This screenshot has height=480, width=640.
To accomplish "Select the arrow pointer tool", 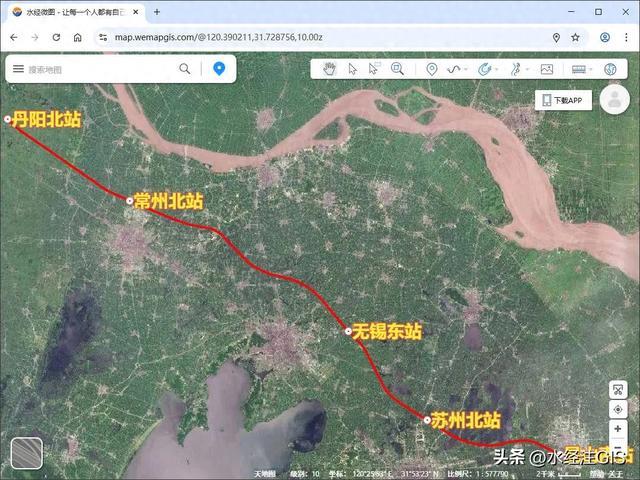I will click(353, 69).
